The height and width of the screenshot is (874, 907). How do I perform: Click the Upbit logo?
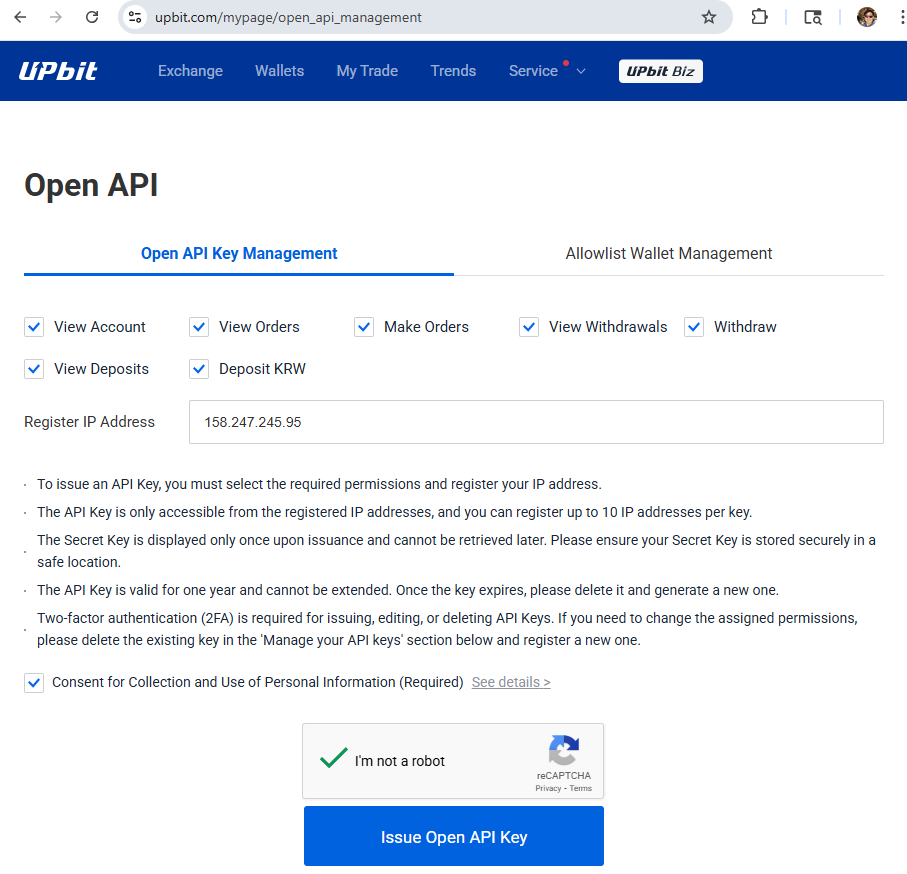(x=58, y=70)
